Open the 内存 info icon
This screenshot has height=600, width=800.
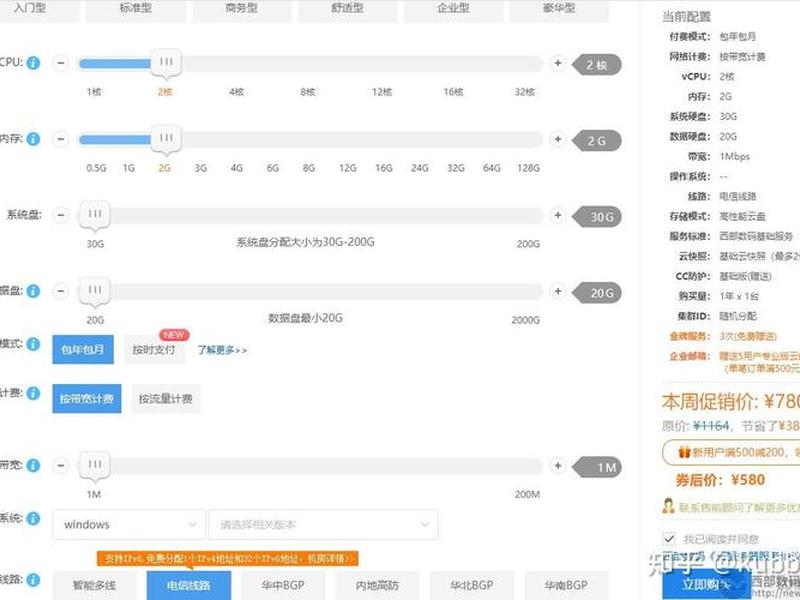pos(33,139)
